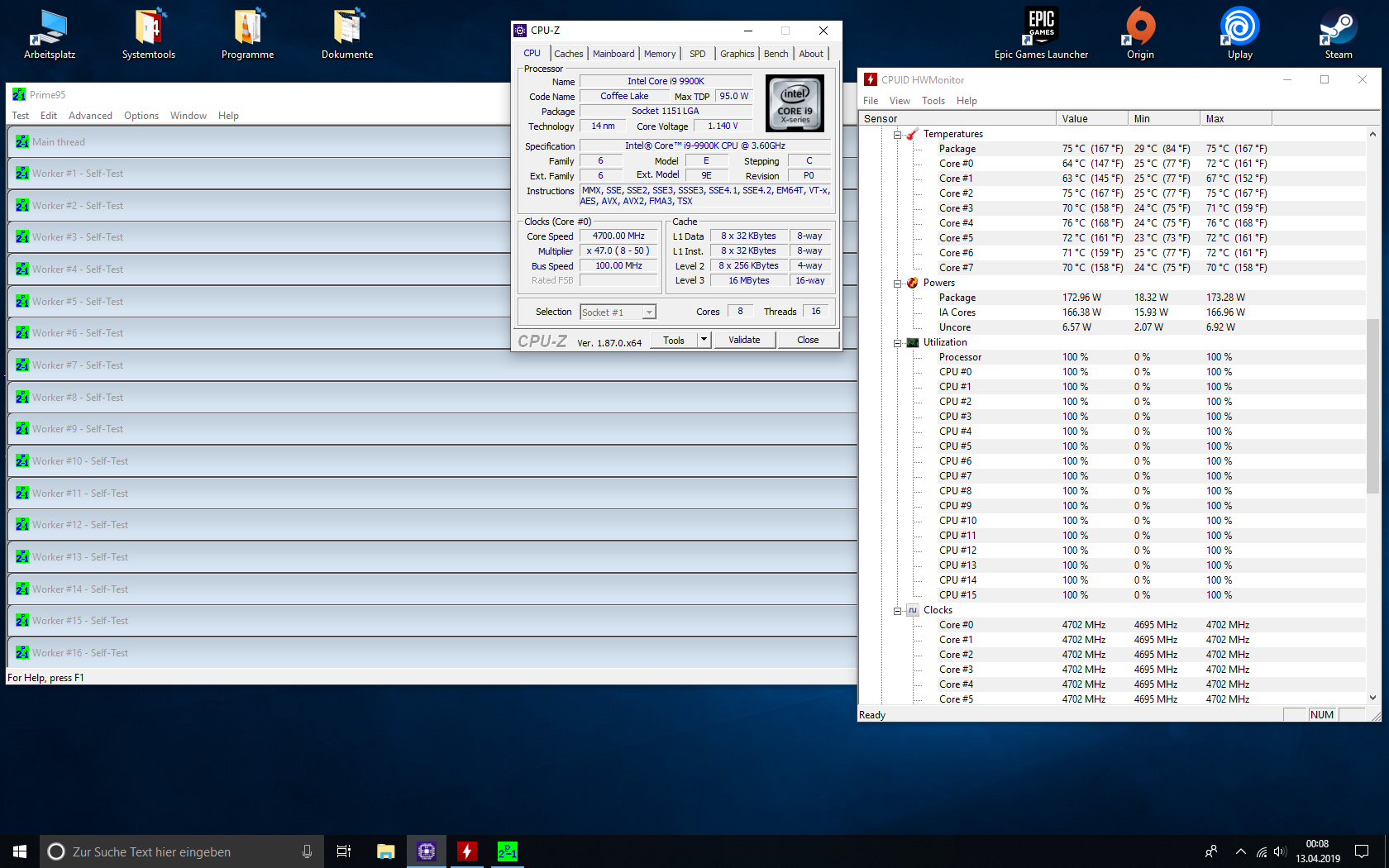
Task: Open File Explorer from the taskbar
Action: coord(385,851)
